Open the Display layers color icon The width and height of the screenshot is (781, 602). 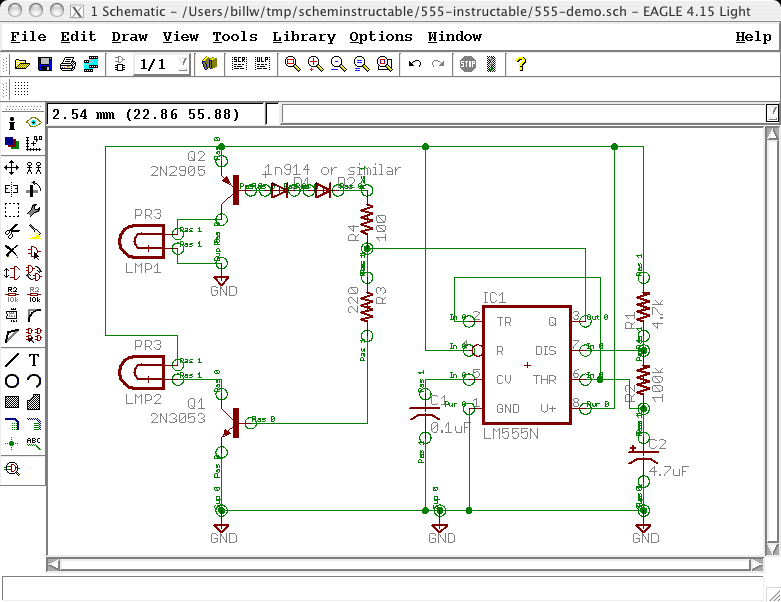(12, 143)
